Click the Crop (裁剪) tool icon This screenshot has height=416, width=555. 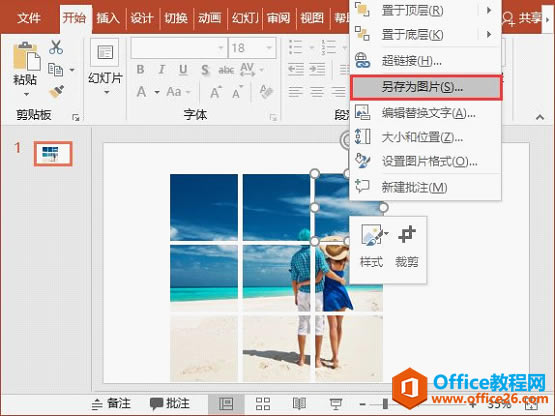tap(407, 234)
